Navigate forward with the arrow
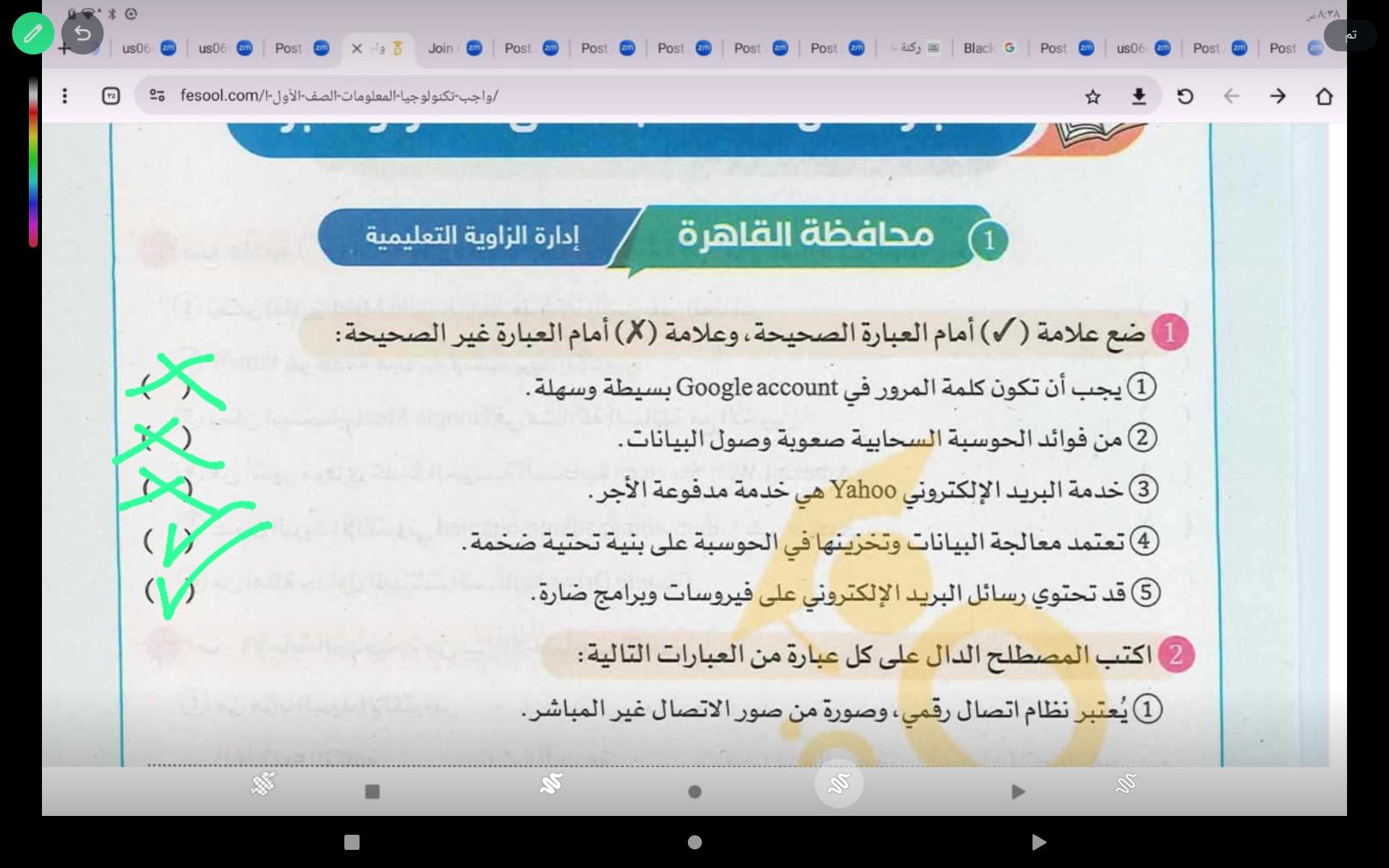 point(1278,96)
